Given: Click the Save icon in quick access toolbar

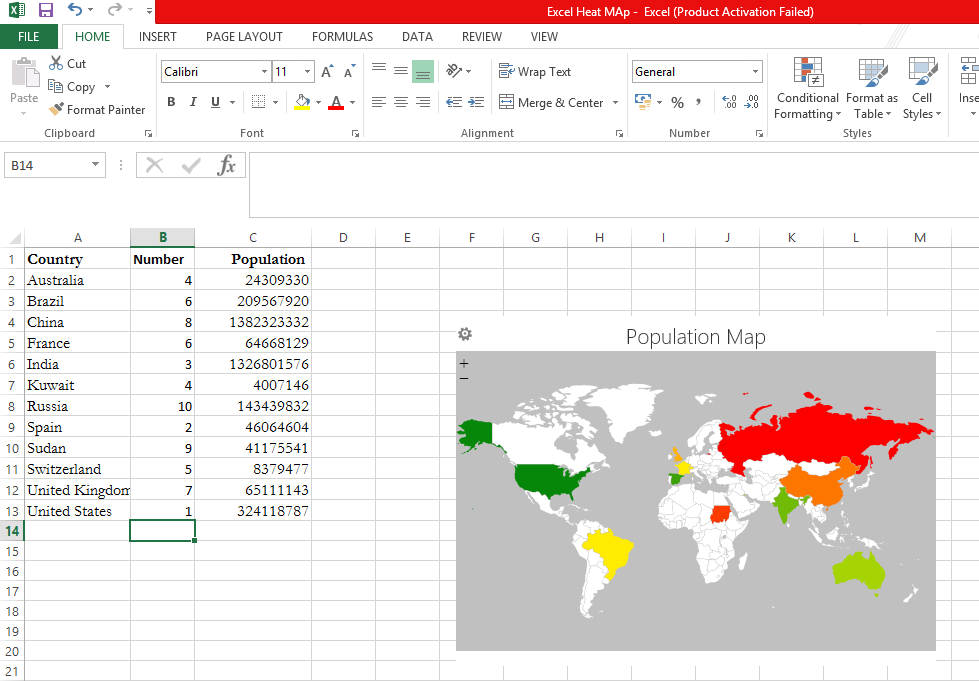Looking at the screenshot, I should coord(46,10).
